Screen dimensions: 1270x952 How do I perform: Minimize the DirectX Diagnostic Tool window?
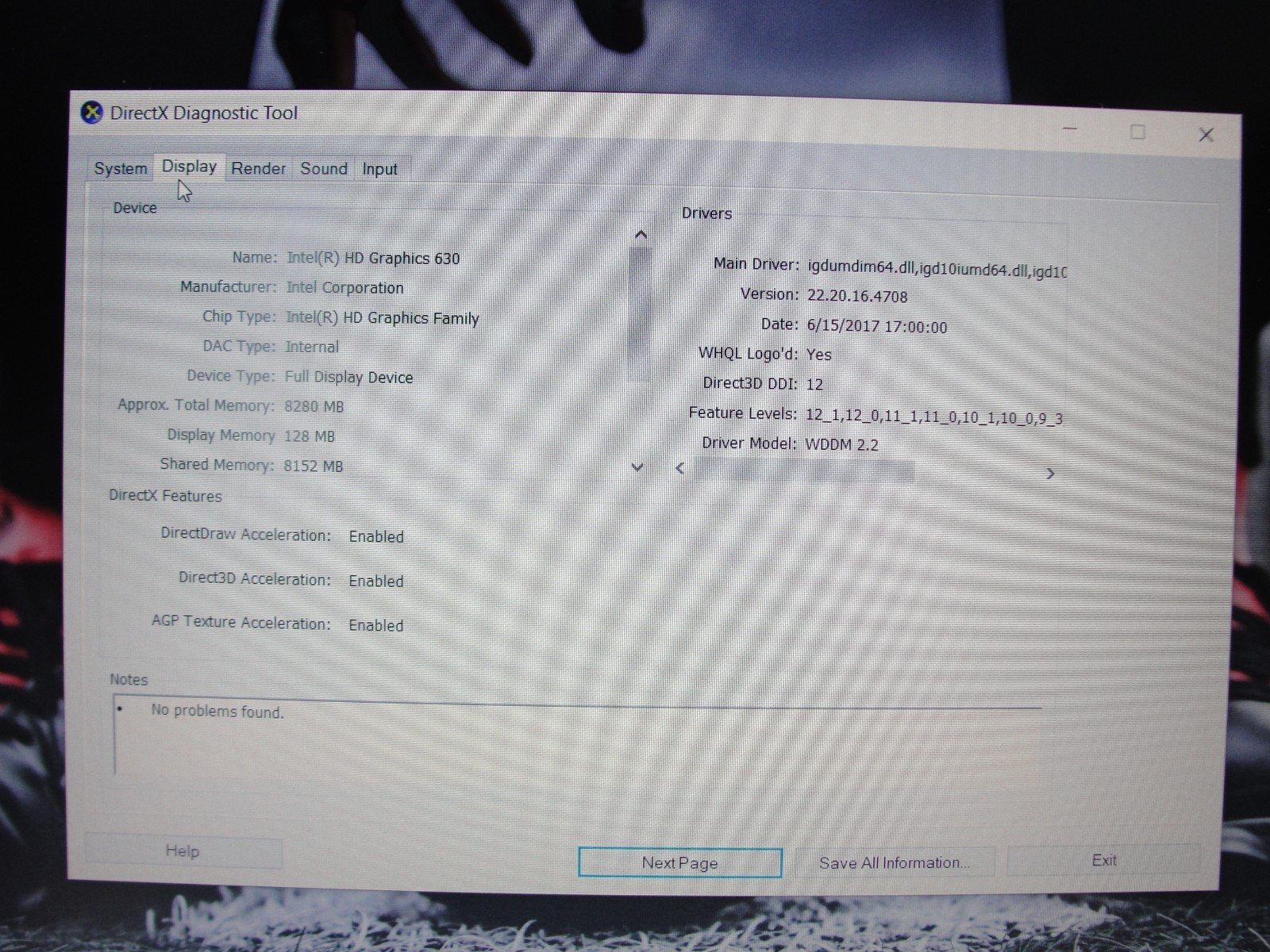coord(1070,129)
